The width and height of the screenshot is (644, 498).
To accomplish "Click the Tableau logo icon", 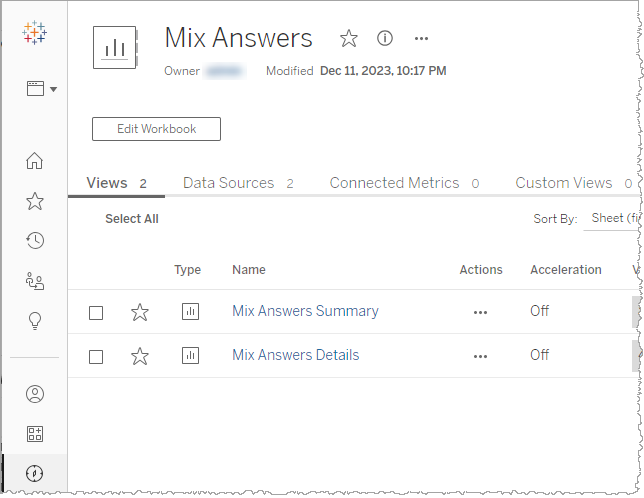I will click(34, 33).
